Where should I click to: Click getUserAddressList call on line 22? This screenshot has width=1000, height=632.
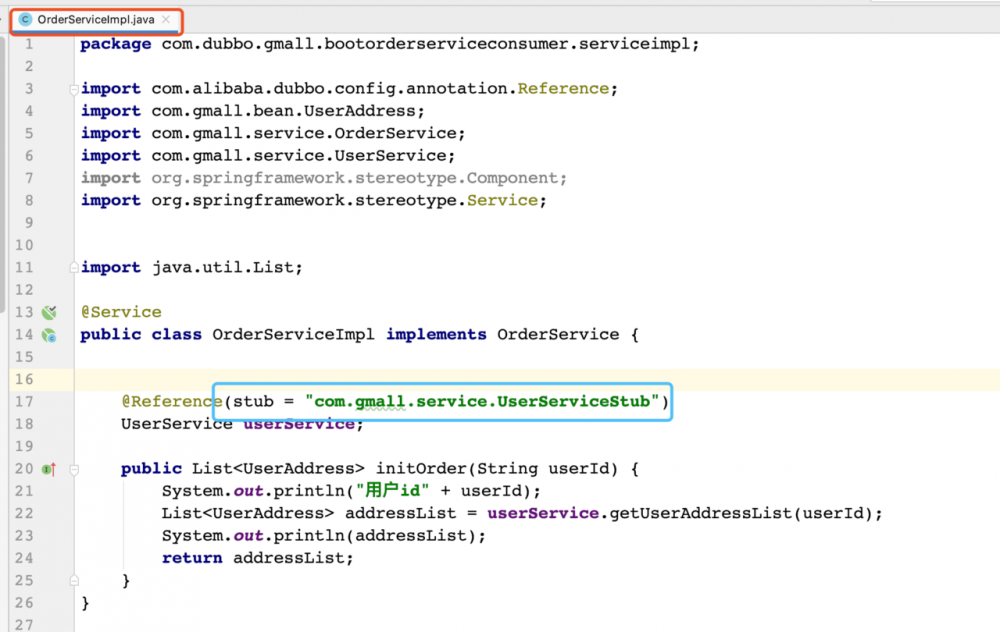click(700, 513)
